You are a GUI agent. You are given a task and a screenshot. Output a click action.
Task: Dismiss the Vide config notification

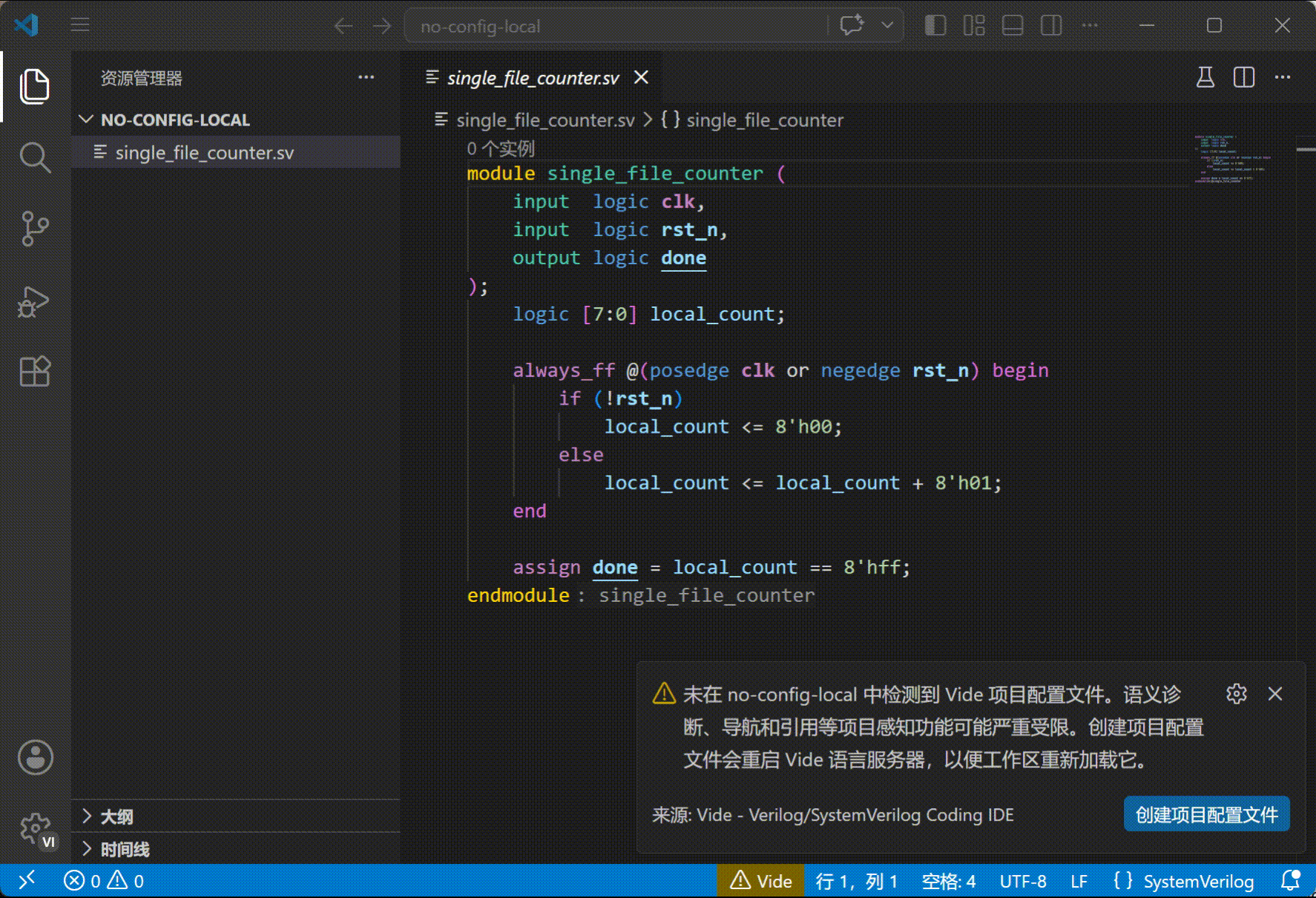(1275, 694)
